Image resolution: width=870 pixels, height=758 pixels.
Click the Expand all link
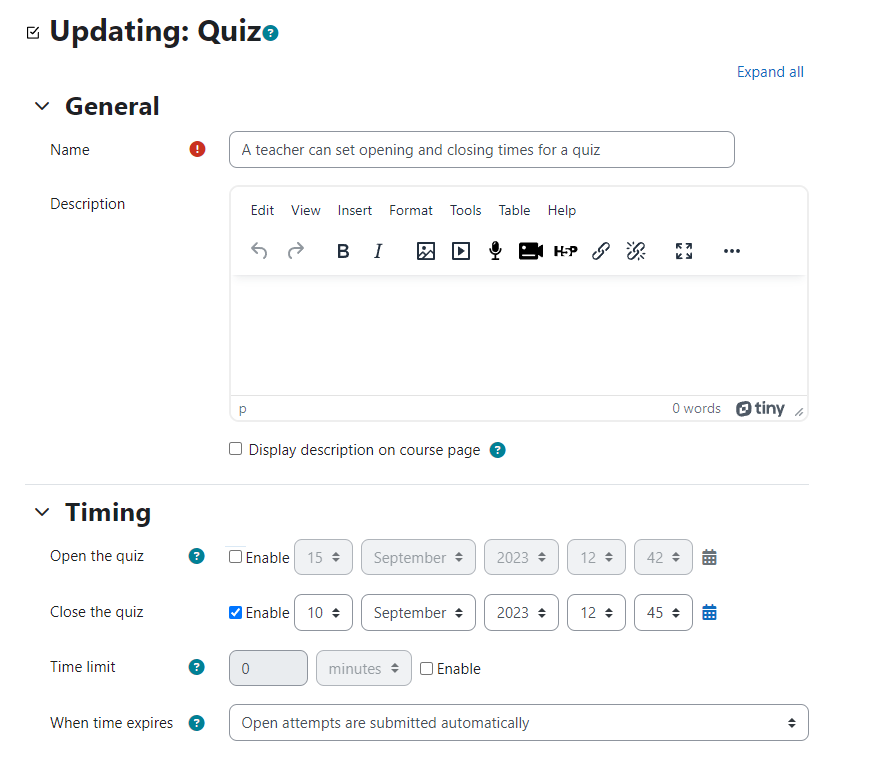pos(770,72)
